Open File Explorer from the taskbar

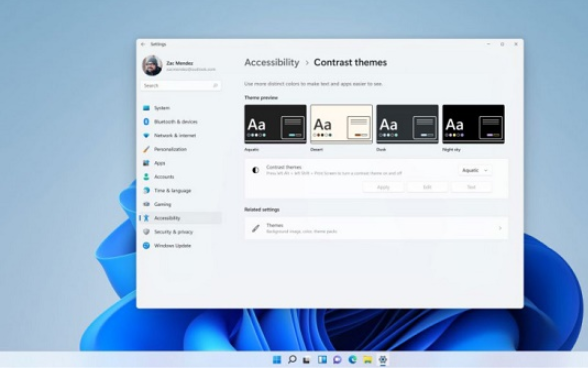coord(368,360)
